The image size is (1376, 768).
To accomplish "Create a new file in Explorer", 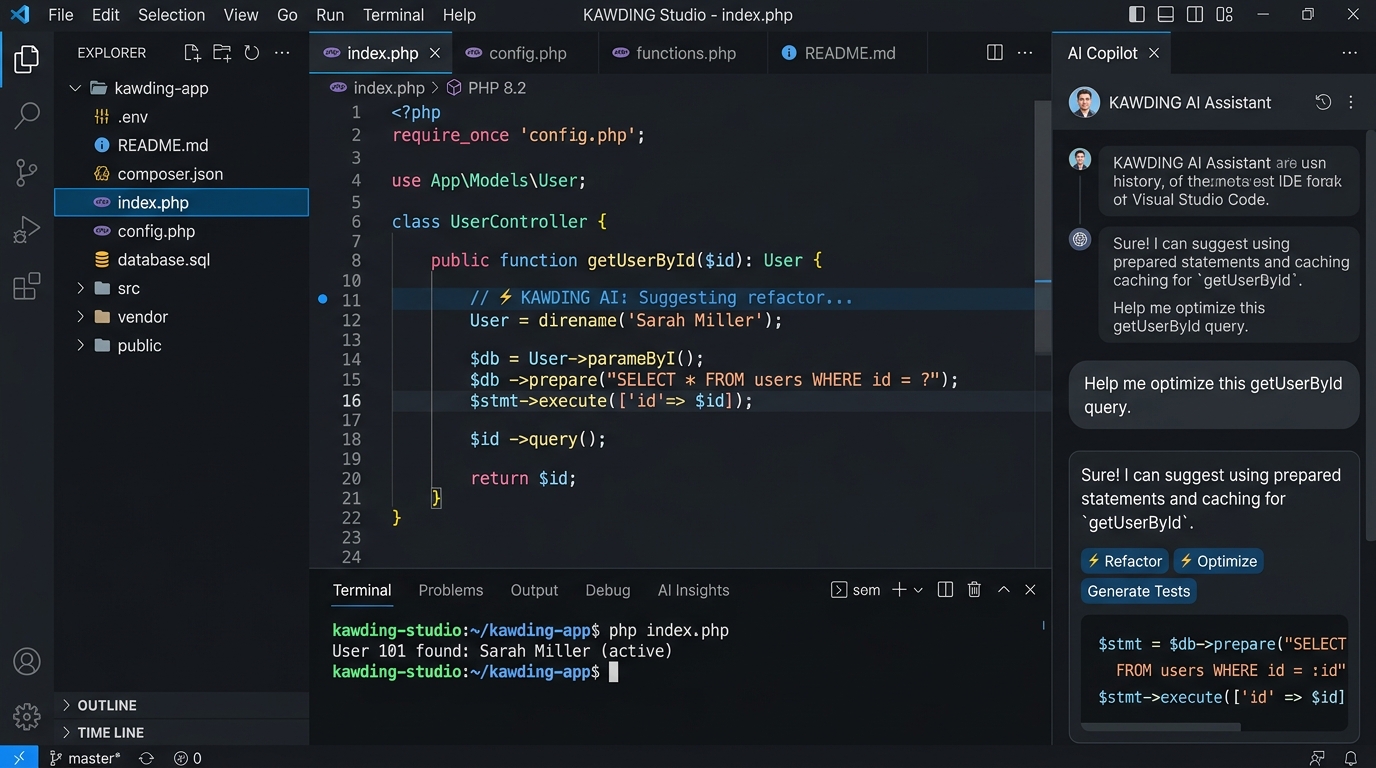I will 192,53.
